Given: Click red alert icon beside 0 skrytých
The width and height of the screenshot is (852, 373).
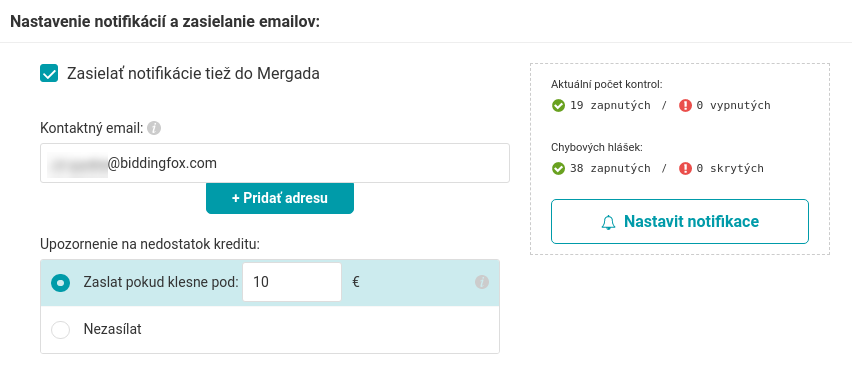Looking at the screenshot, I should click(x=685, y=169).
